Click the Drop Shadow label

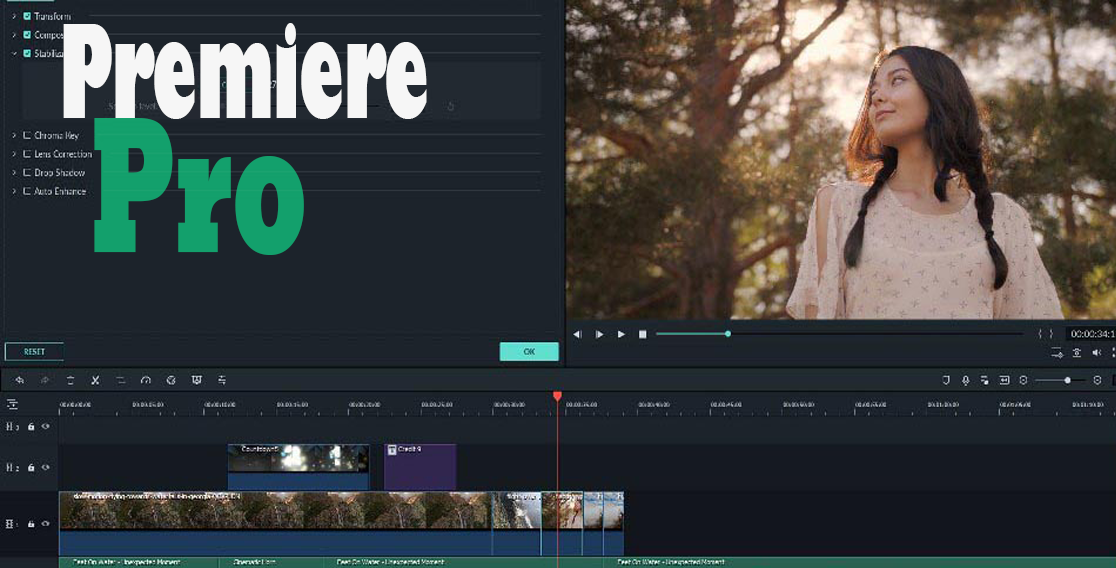tap(59, 172)
